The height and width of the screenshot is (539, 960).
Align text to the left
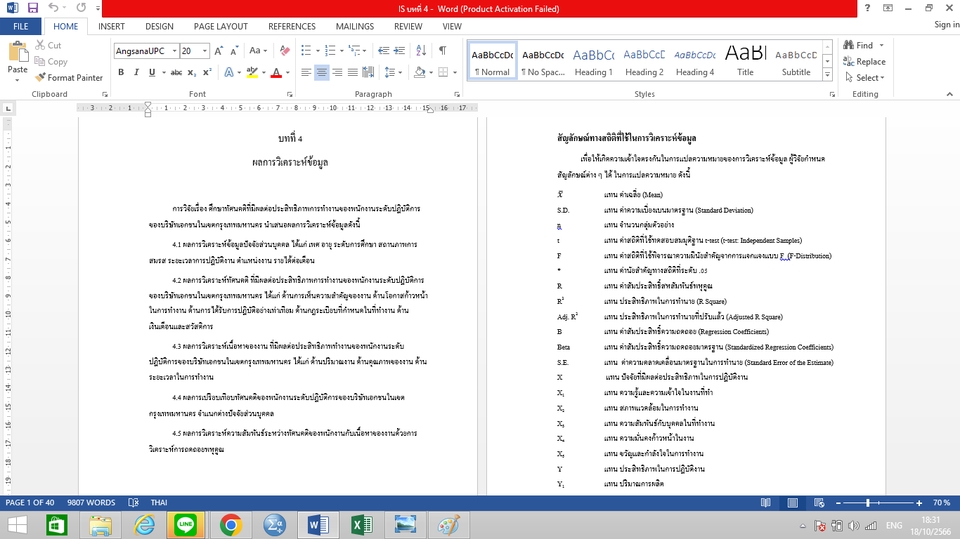306,72
